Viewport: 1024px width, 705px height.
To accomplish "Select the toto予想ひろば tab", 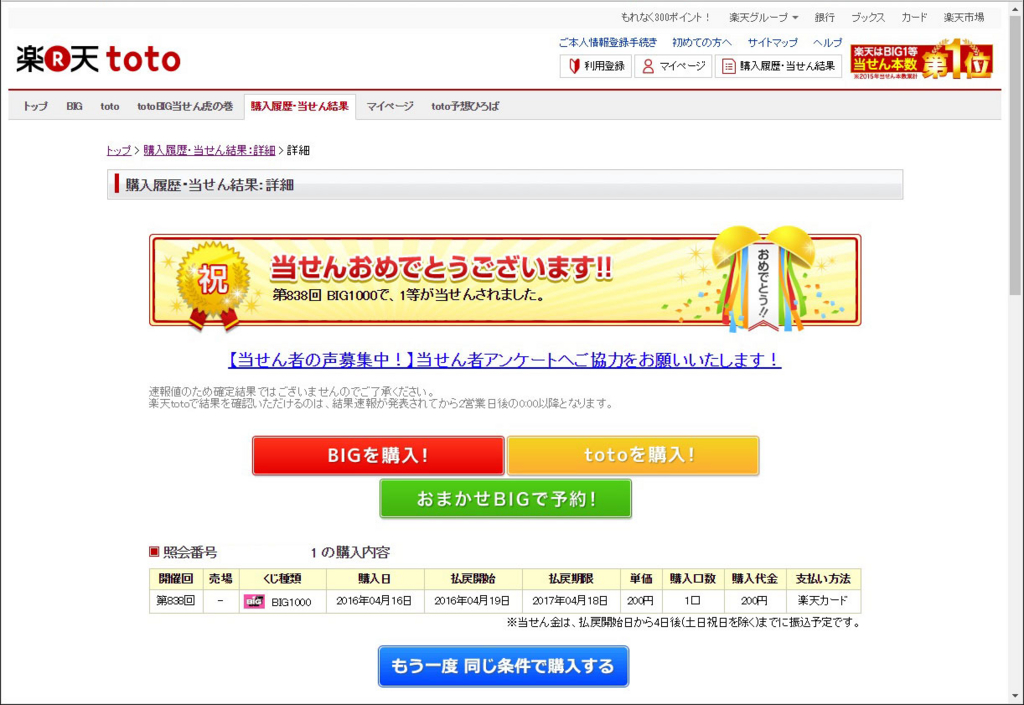I will point(465,106).
